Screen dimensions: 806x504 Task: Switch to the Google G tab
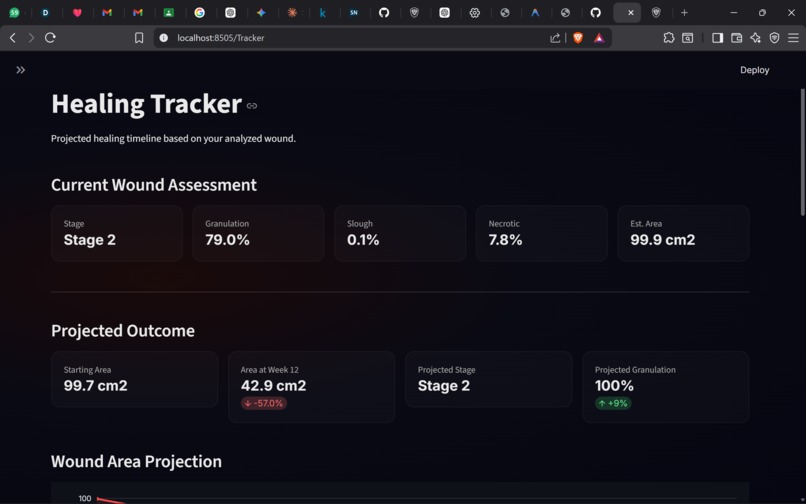coord(199,13)
